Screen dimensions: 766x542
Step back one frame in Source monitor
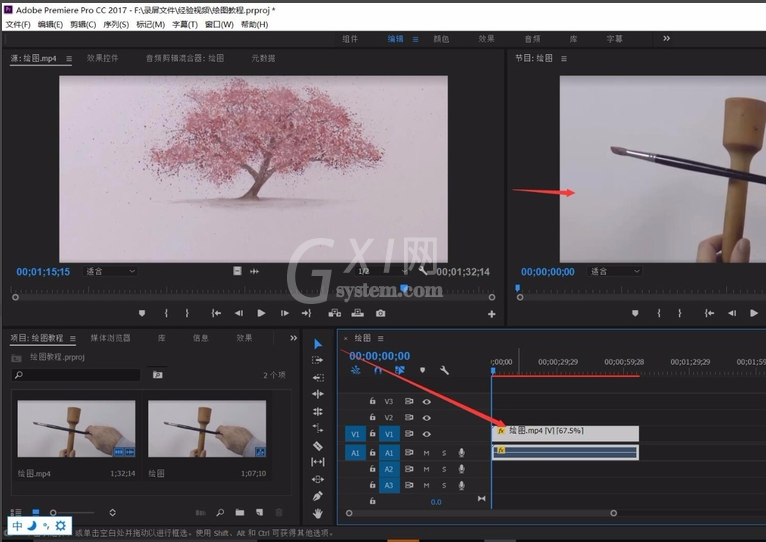tap(238, 313)
